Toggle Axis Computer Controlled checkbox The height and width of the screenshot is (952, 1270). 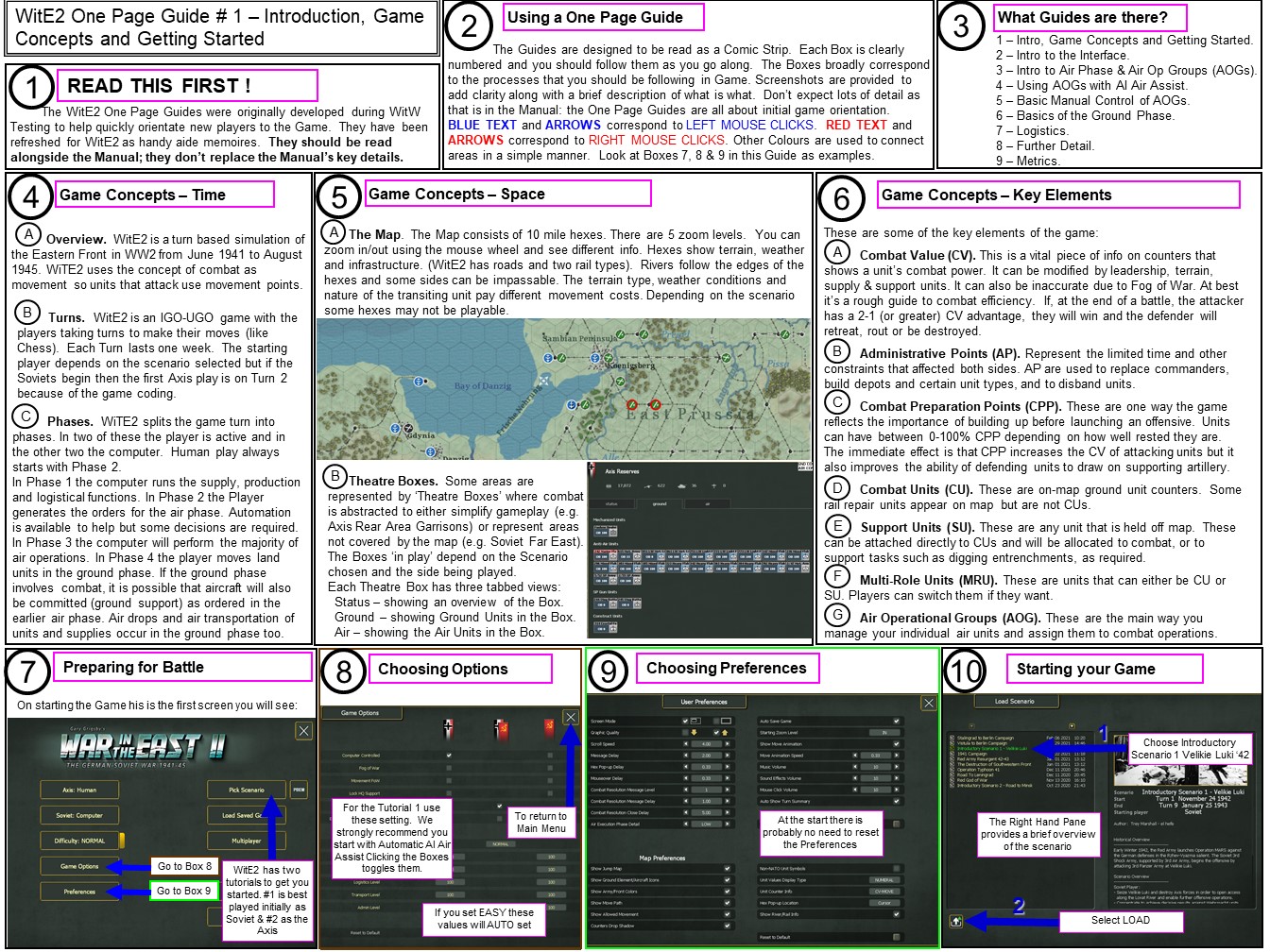(448, 756)
